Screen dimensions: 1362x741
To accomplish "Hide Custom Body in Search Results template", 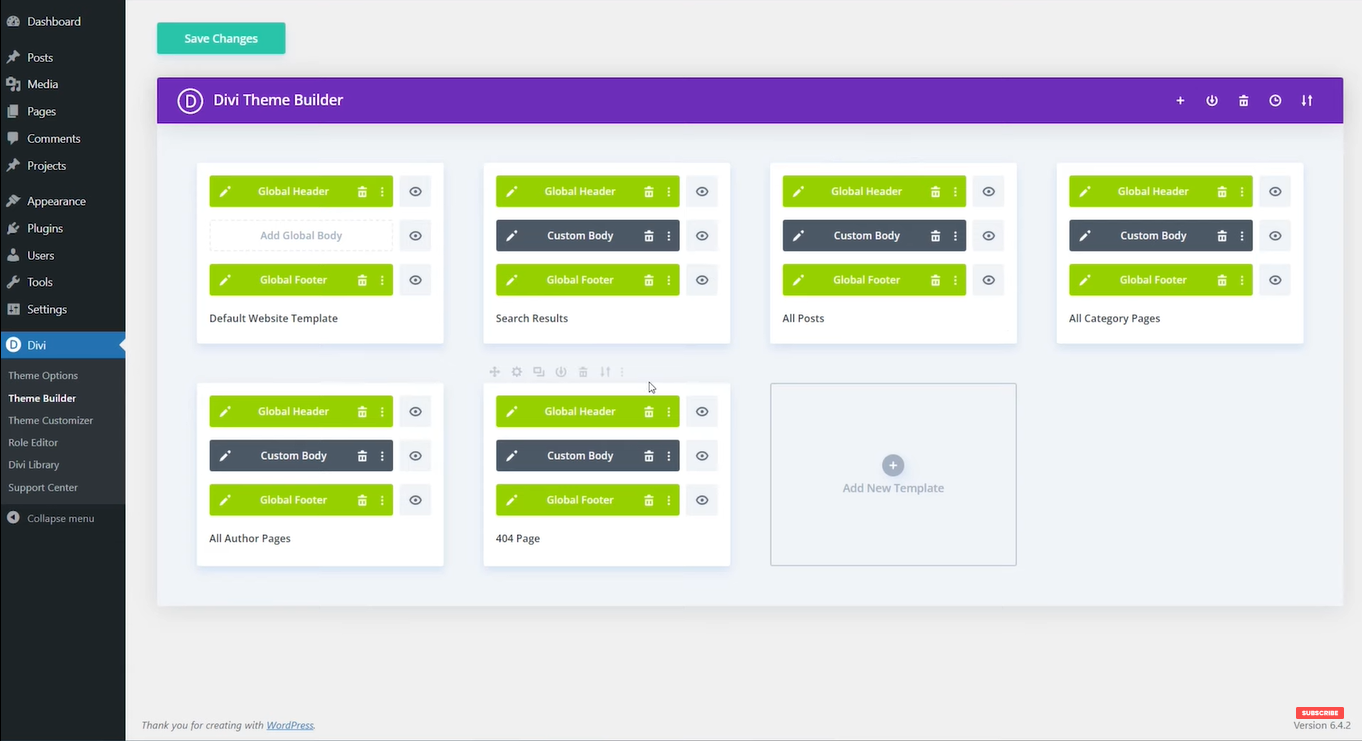I will tap(702, 236).
